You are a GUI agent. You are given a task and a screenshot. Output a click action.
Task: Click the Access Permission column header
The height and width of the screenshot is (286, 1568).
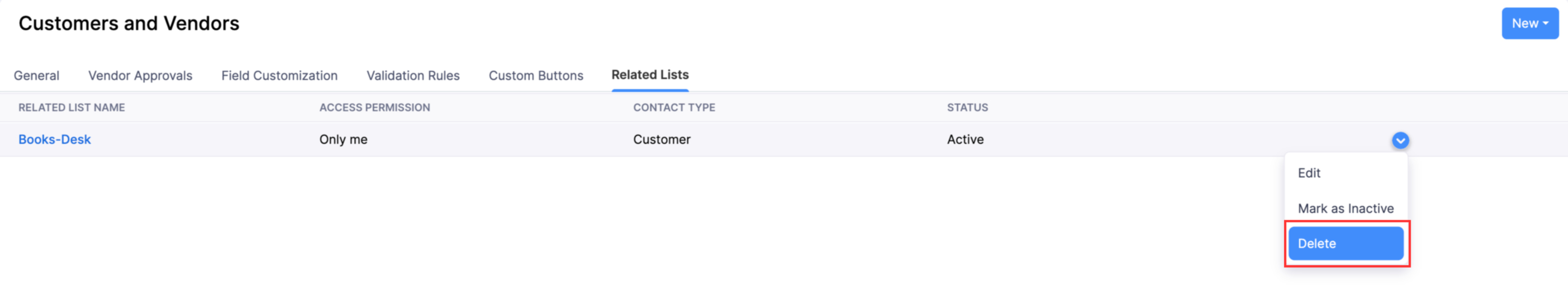tap(375, 107)
